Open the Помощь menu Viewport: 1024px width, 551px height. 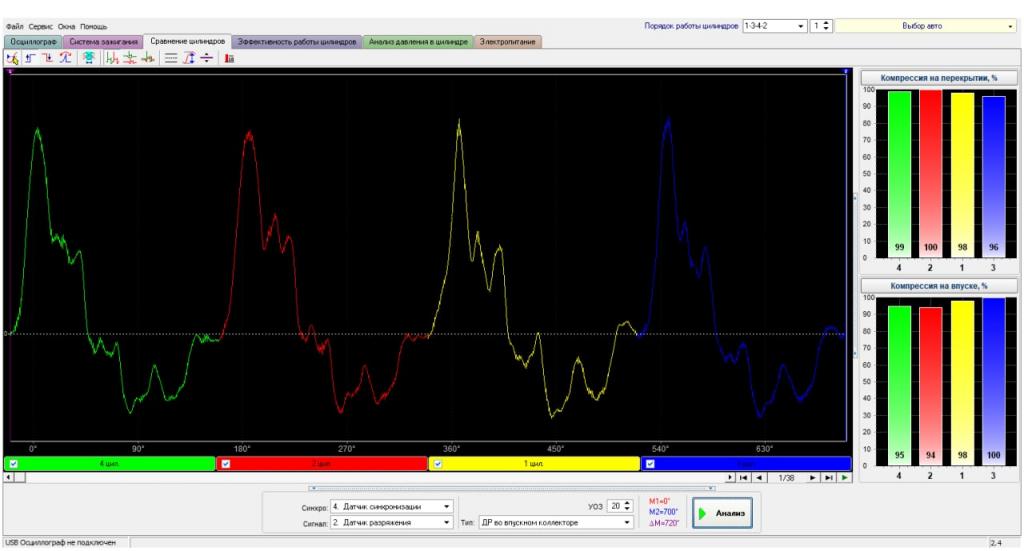pos(93,27)
